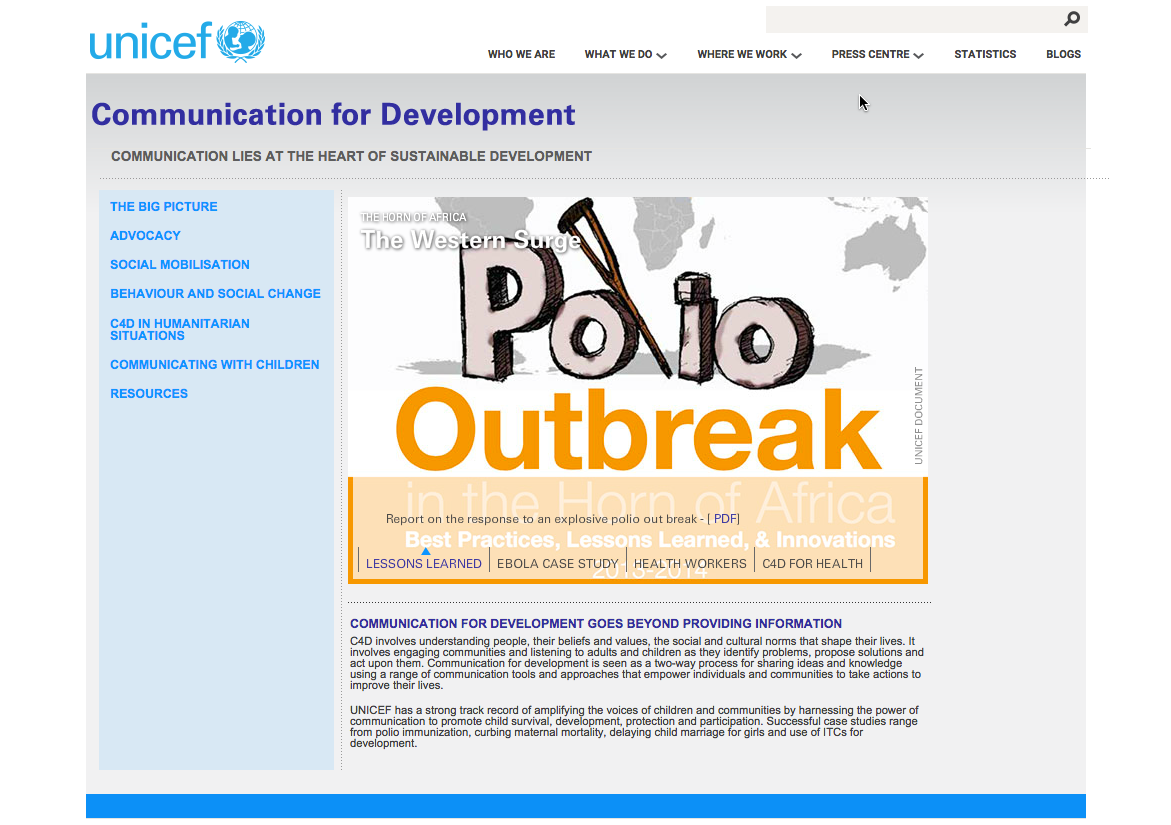Go to the STATISTICS page
1171x825 pixels.
click(985, 55)
